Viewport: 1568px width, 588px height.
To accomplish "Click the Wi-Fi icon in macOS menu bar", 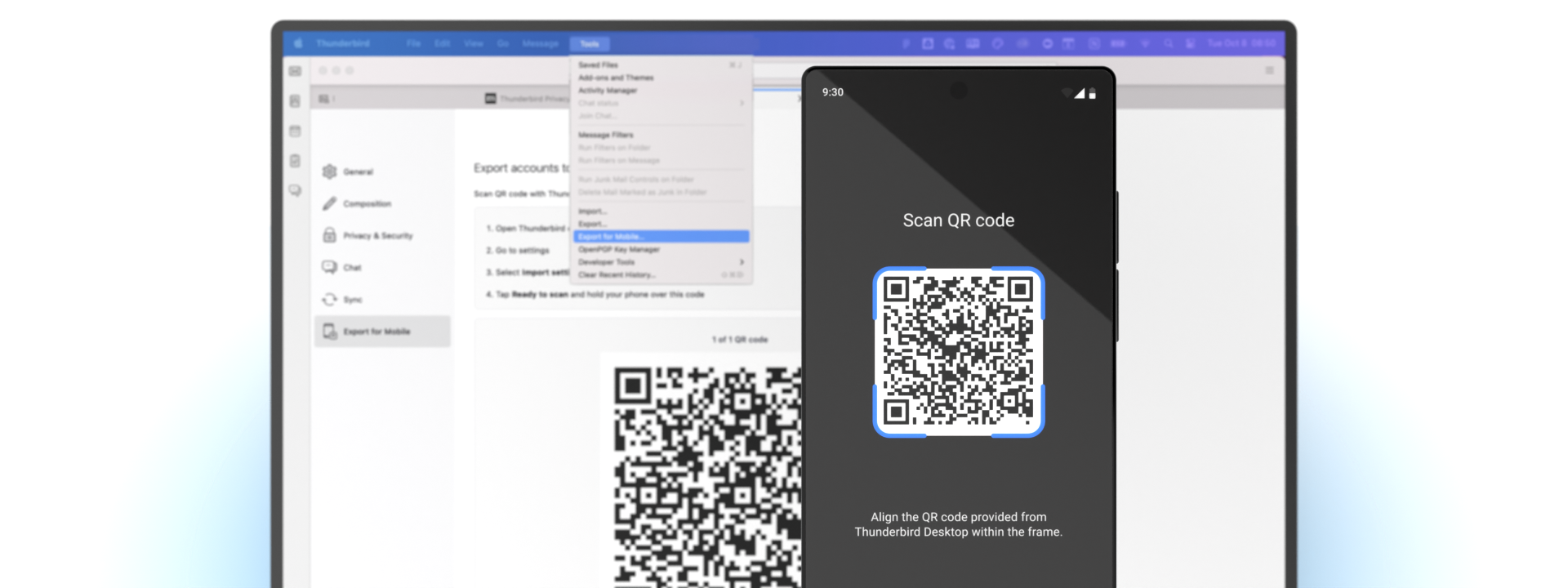I will pyautogui.click(x=1145, y=43).
